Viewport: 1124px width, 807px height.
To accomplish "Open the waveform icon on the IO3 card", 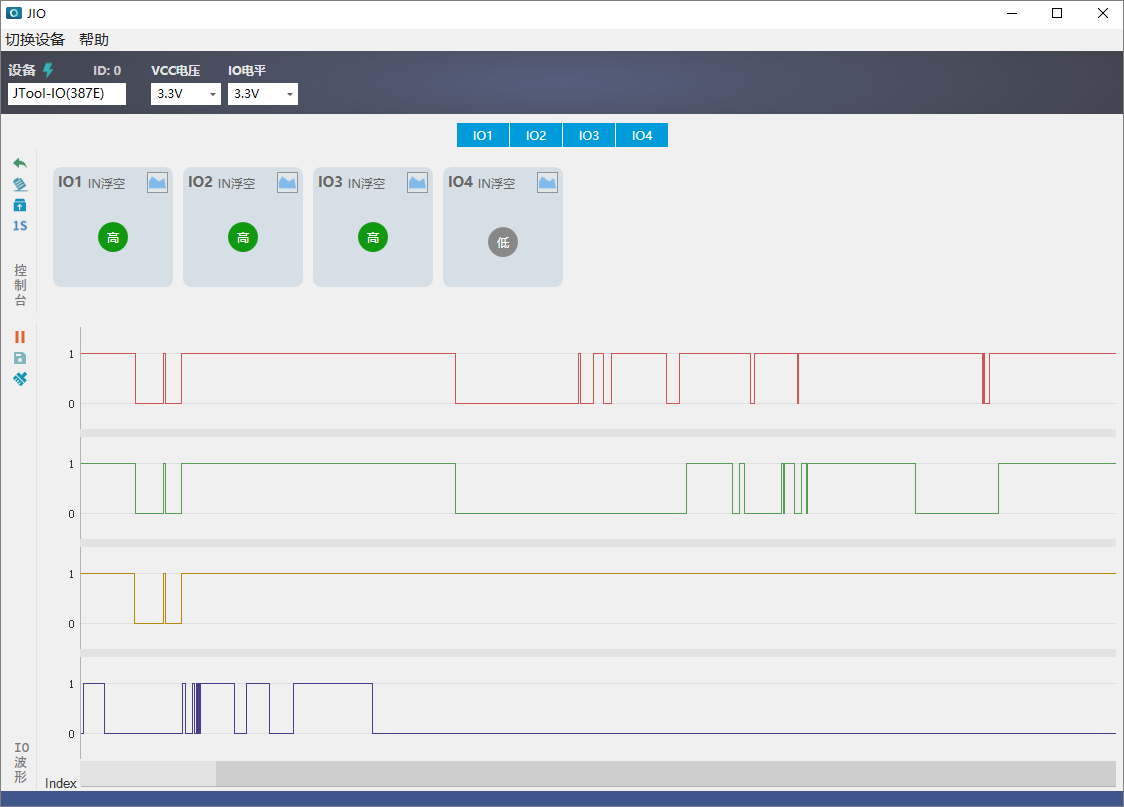I will point(417,183).
